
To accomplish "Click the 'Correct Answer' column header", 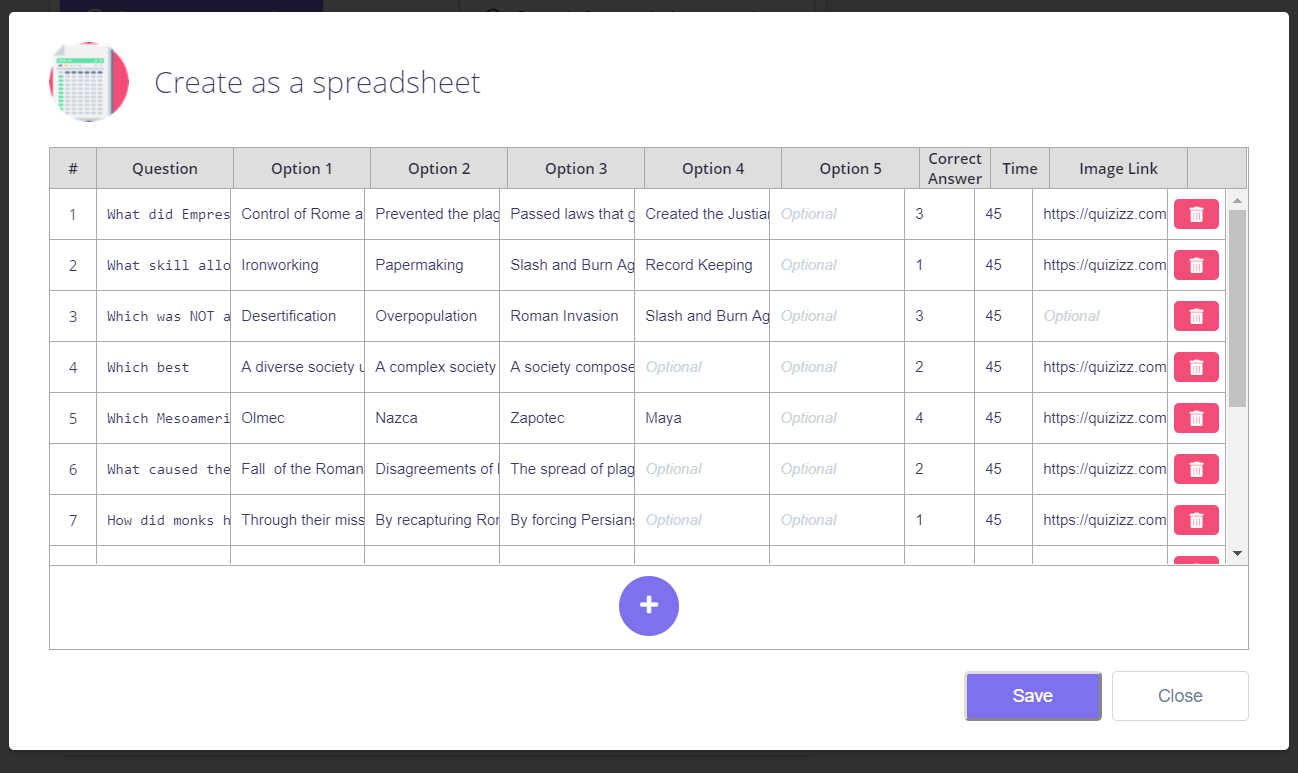I will pyautogui.click(x=955, y=168).
